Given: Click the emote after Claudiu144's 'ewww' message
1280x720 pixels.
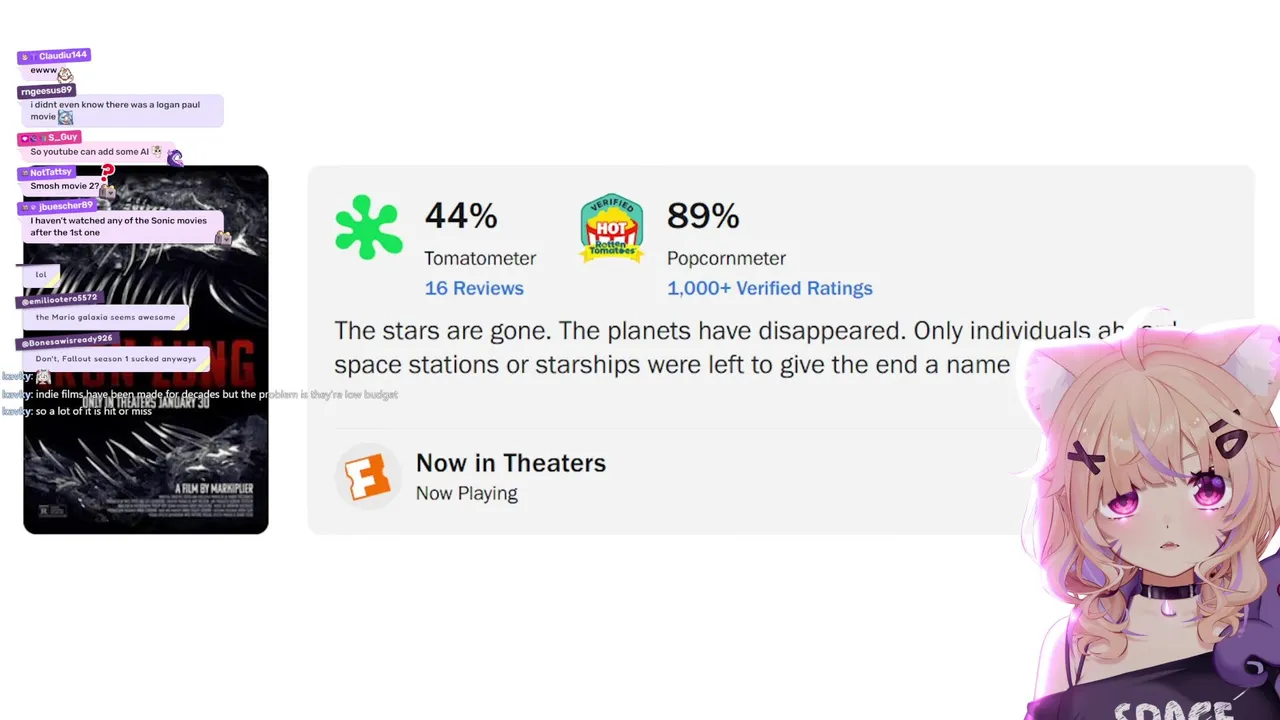Looking at the screenshot, I should tap(65, 74).
